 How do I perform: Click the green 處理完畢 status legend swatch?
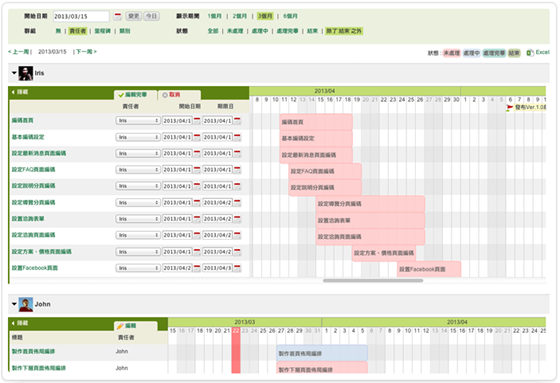[494, 53]
